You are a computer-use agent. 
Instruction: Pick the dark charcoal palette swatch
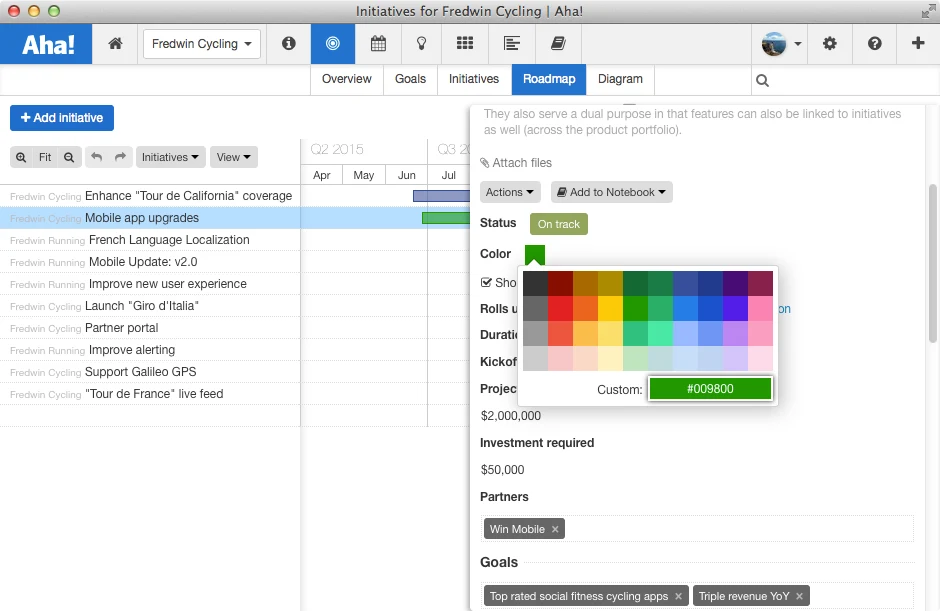click(x=535, y=284)
